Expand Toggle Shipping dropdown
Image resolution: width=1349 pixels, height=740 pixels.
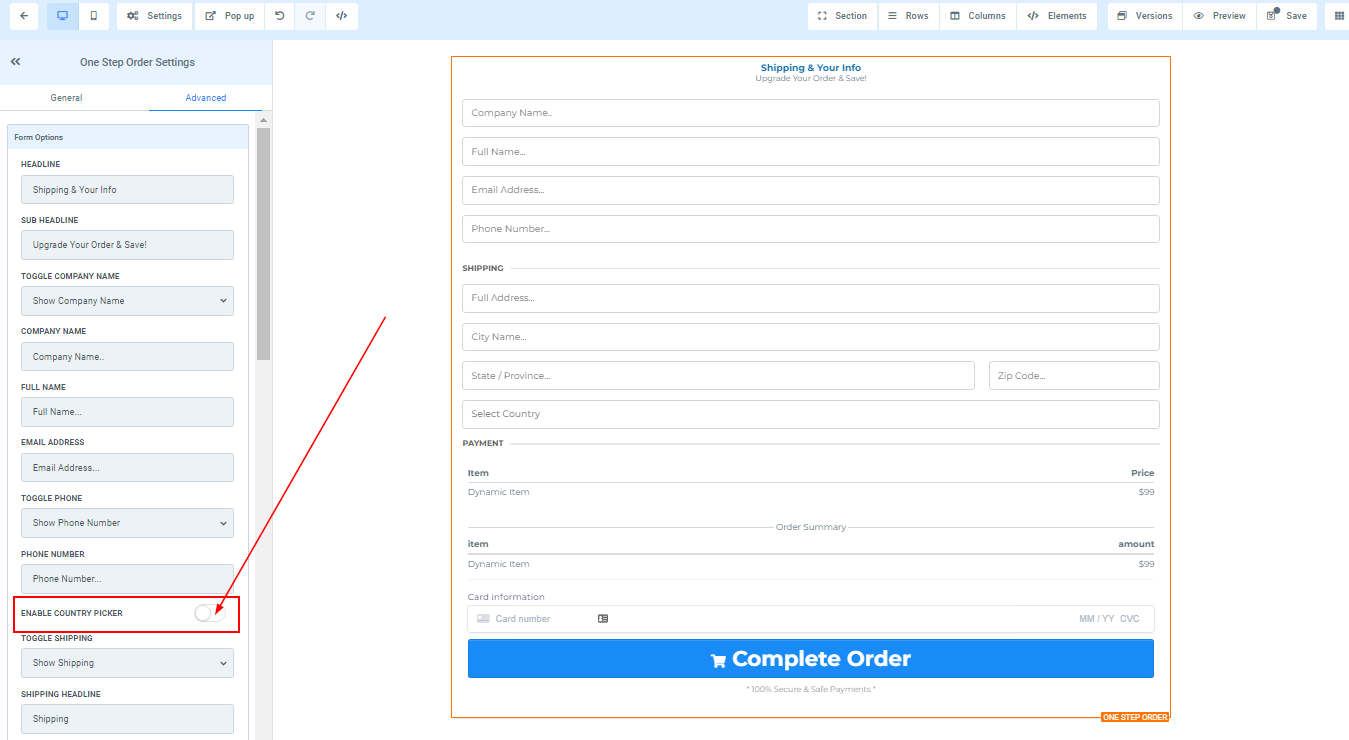[127, 663]
